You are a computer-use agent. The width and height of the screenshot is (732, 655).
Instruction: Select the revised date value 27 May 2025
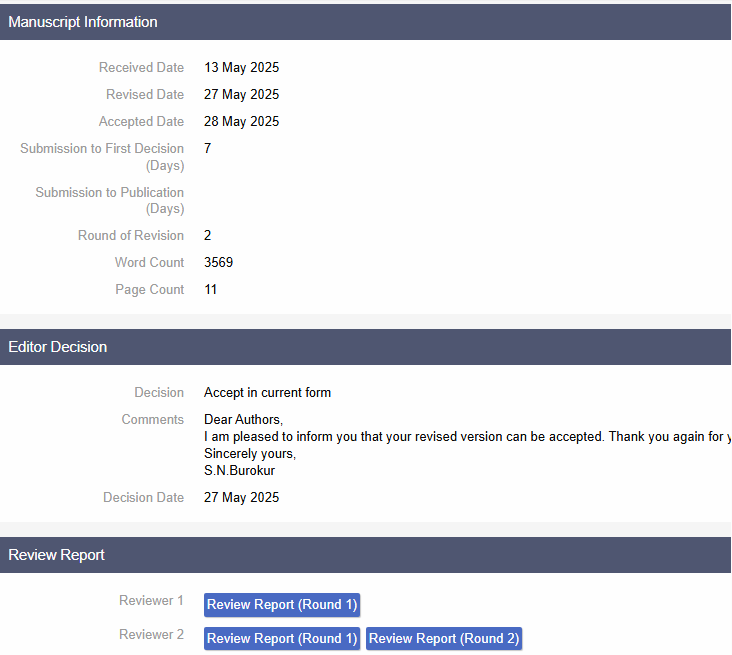pyautogui.click(x=241, y=95)
